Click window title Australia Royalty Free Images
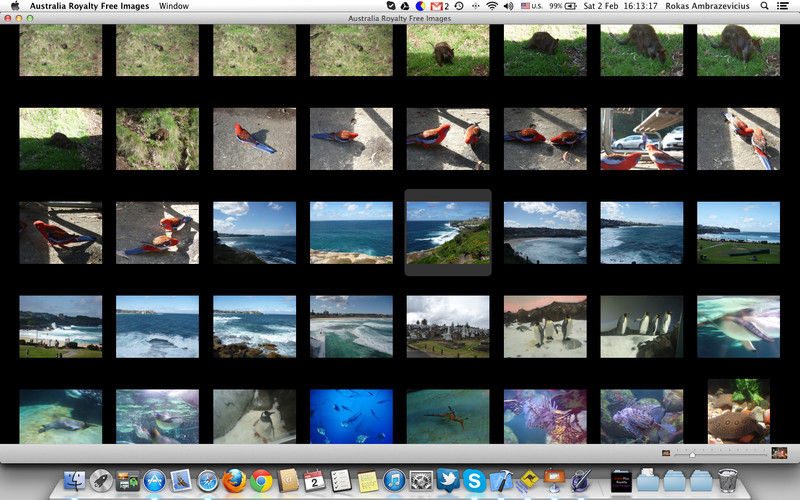This screenshot has width=800, height=500. 399,18
